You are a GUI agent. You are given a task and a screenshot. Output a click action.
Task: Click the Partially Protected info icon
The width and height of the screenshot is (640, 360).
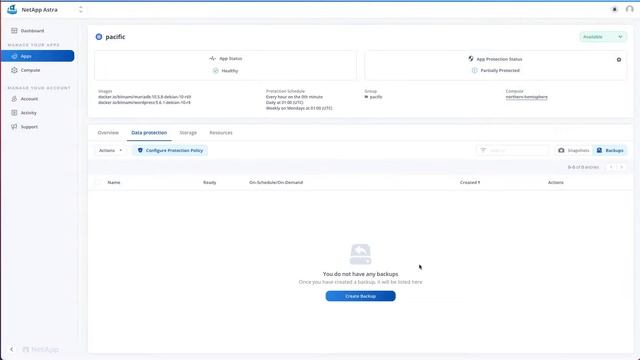pos(474,70)
